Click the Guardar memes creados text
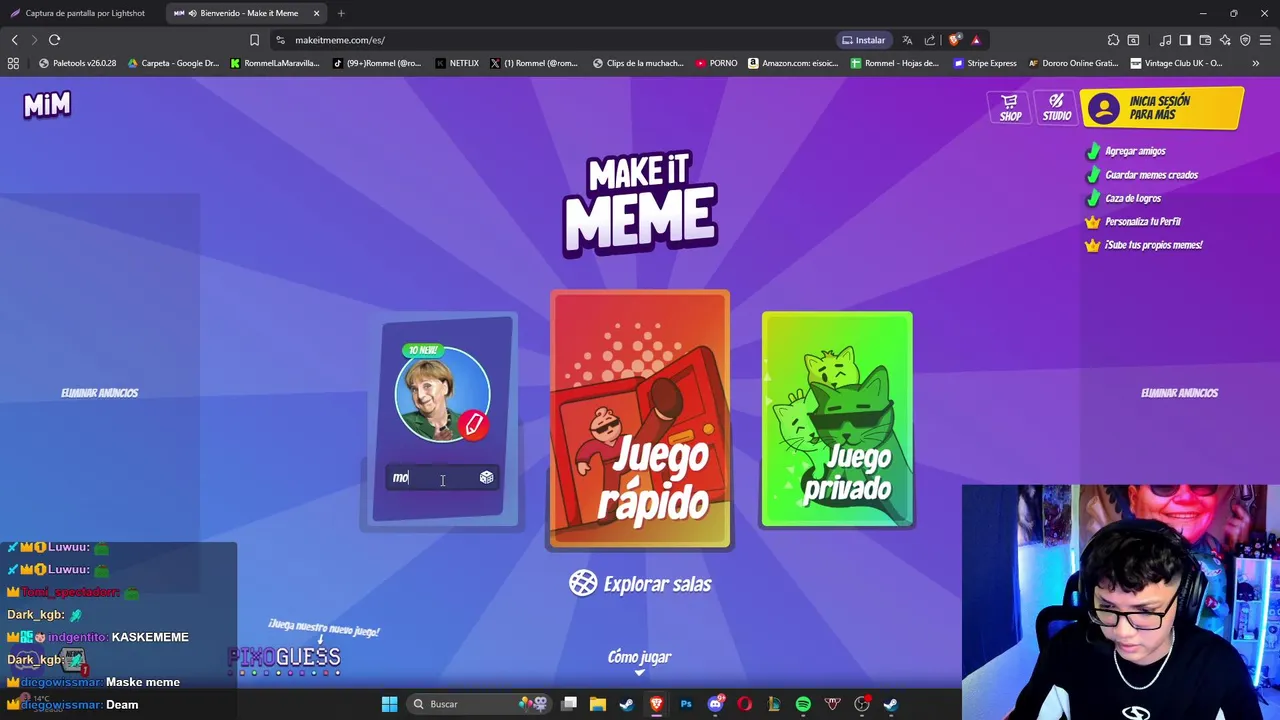1280x720 pixels. point(1151,175)
